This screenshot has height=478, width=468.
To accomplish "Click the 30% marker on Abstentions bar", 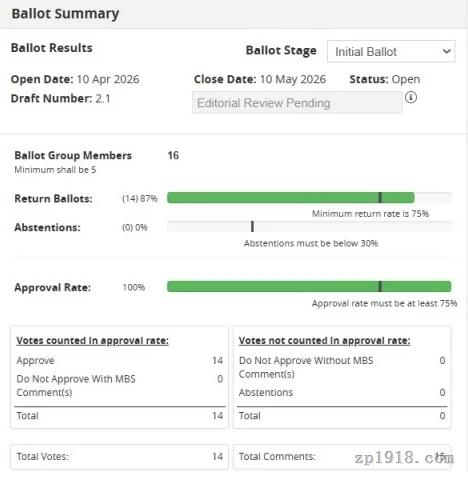I will pyautogui.click(x=252, y=226).
